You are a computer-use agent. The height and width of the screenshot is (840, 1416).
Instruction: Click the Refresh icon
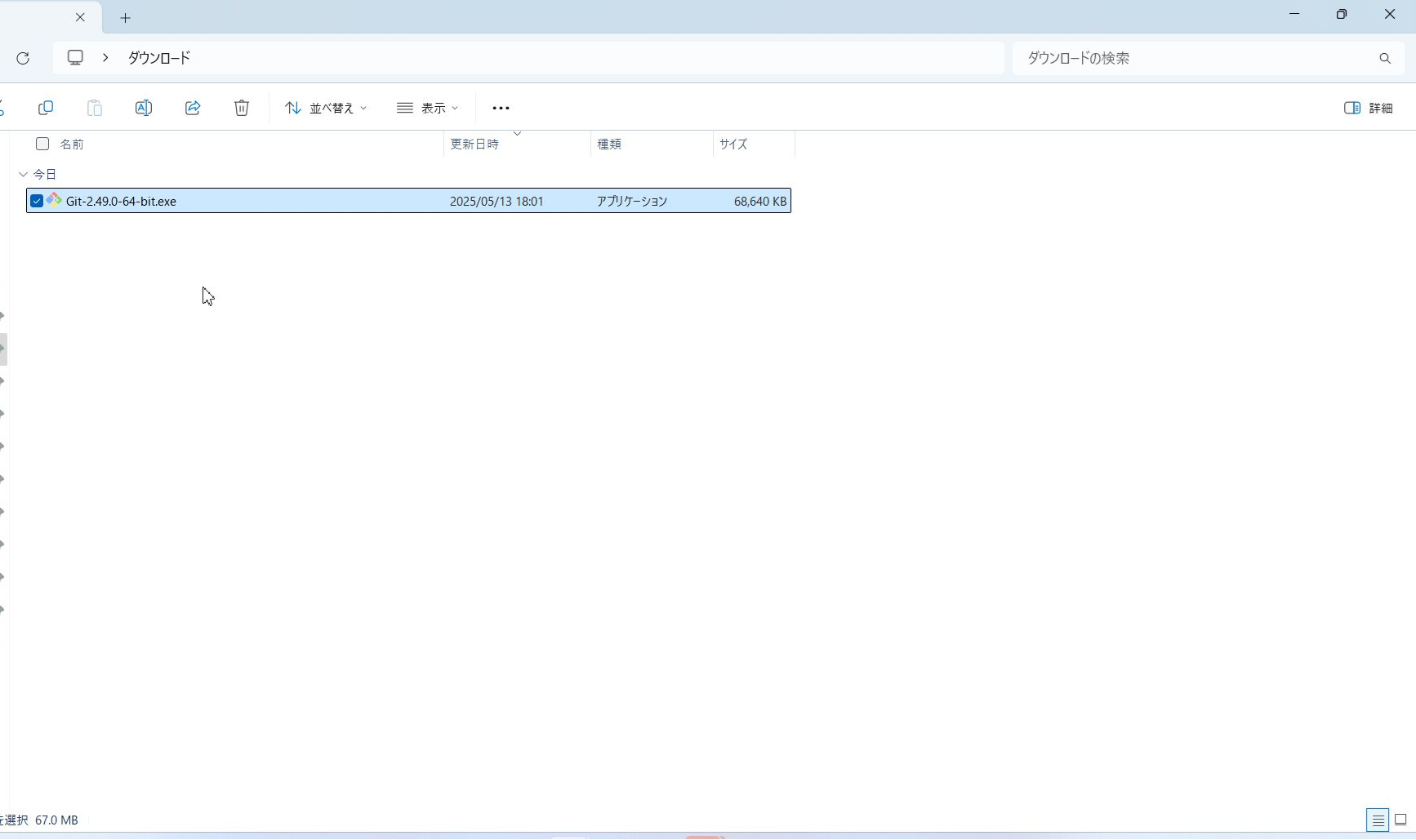click(x=23, y=58)
